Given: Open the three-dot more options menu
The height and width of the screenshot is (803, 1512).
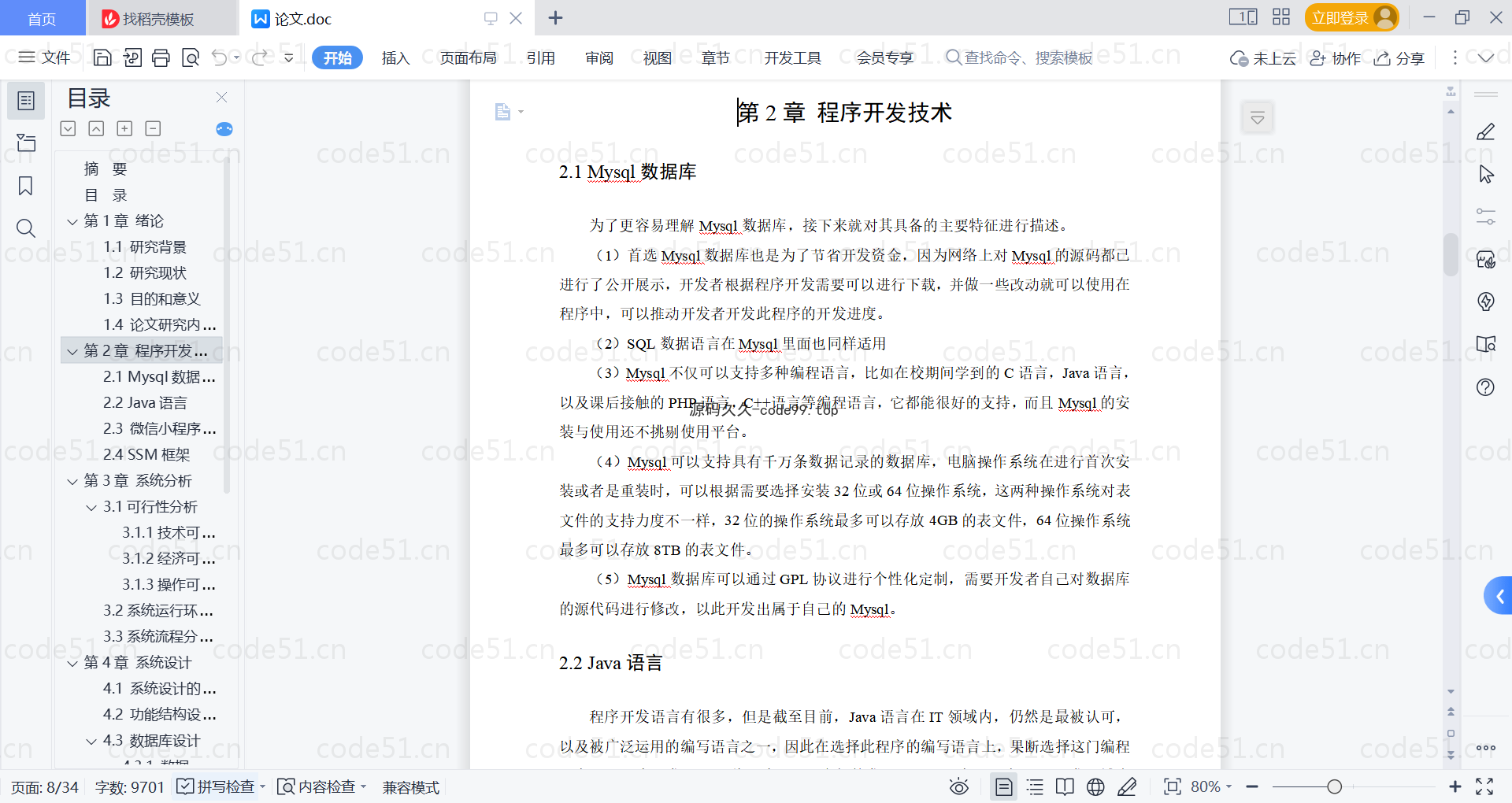Looking at the screenshot, I should click(x=1455, y=57).
